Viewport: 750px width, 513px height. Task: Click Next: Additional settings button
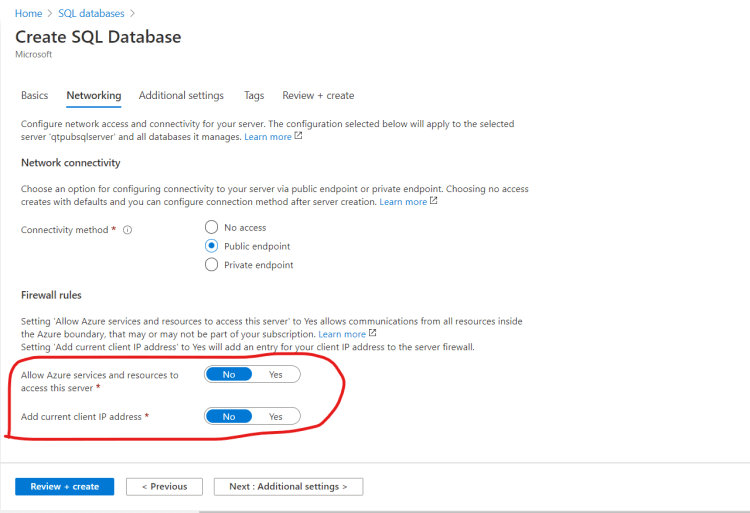288,487
